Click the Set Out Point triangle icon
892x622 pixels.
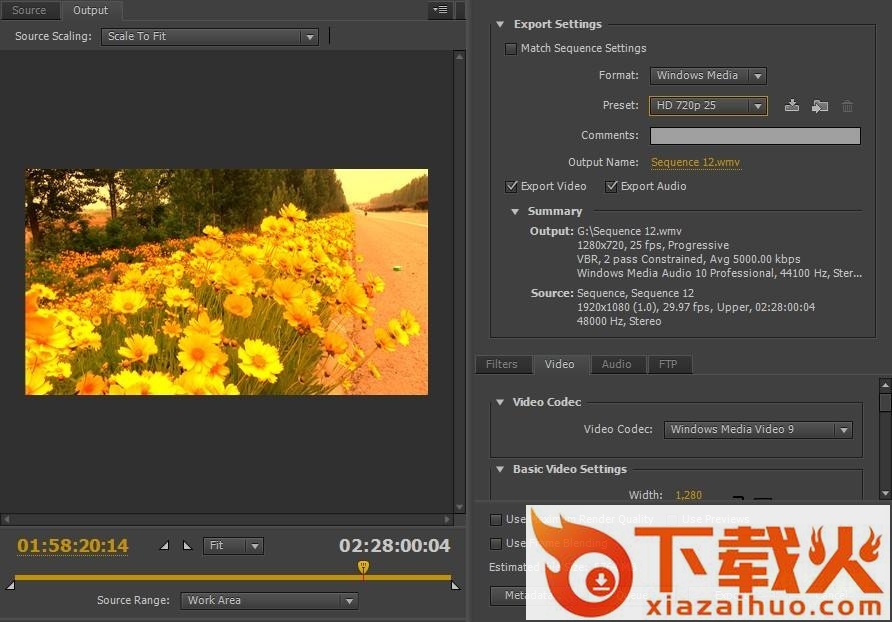(187, 546)
